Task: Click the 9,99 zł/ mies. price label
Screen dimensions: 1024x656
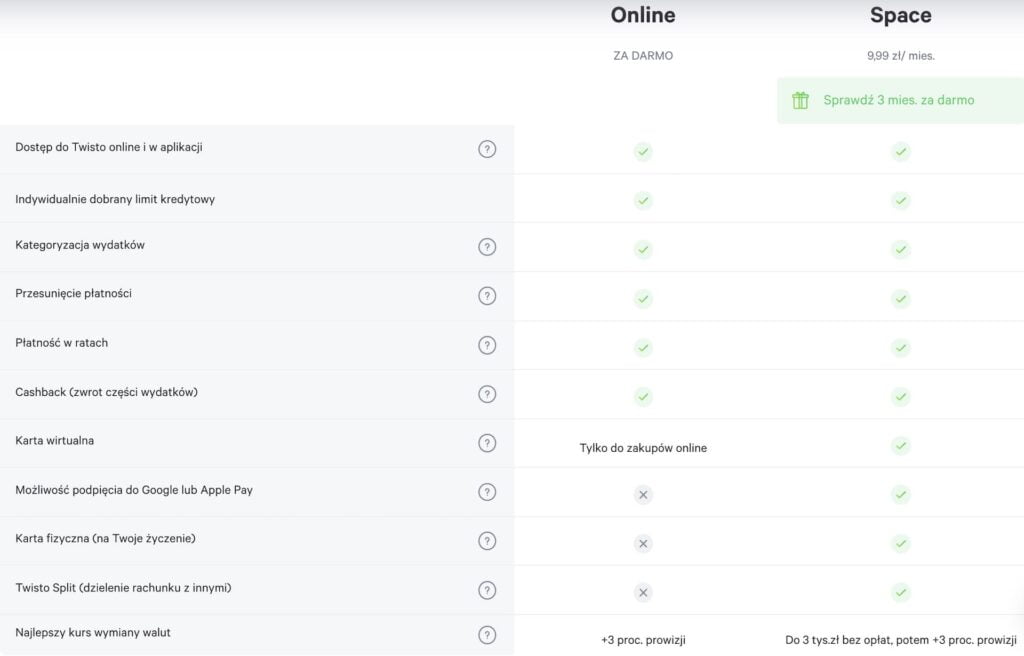Action: (x=901, y=56)
